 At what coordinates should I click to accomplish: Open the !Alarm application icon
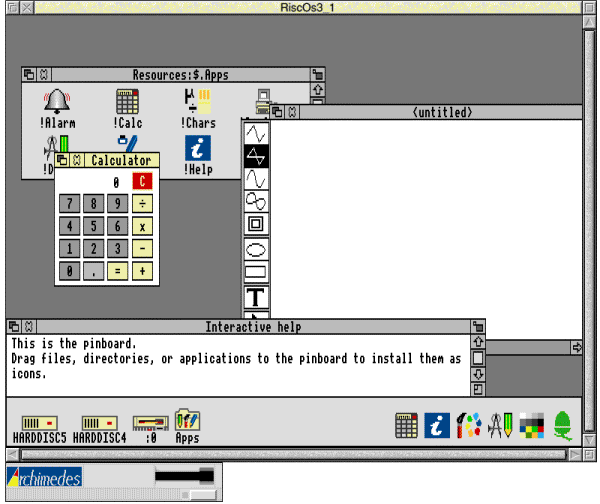58,102
